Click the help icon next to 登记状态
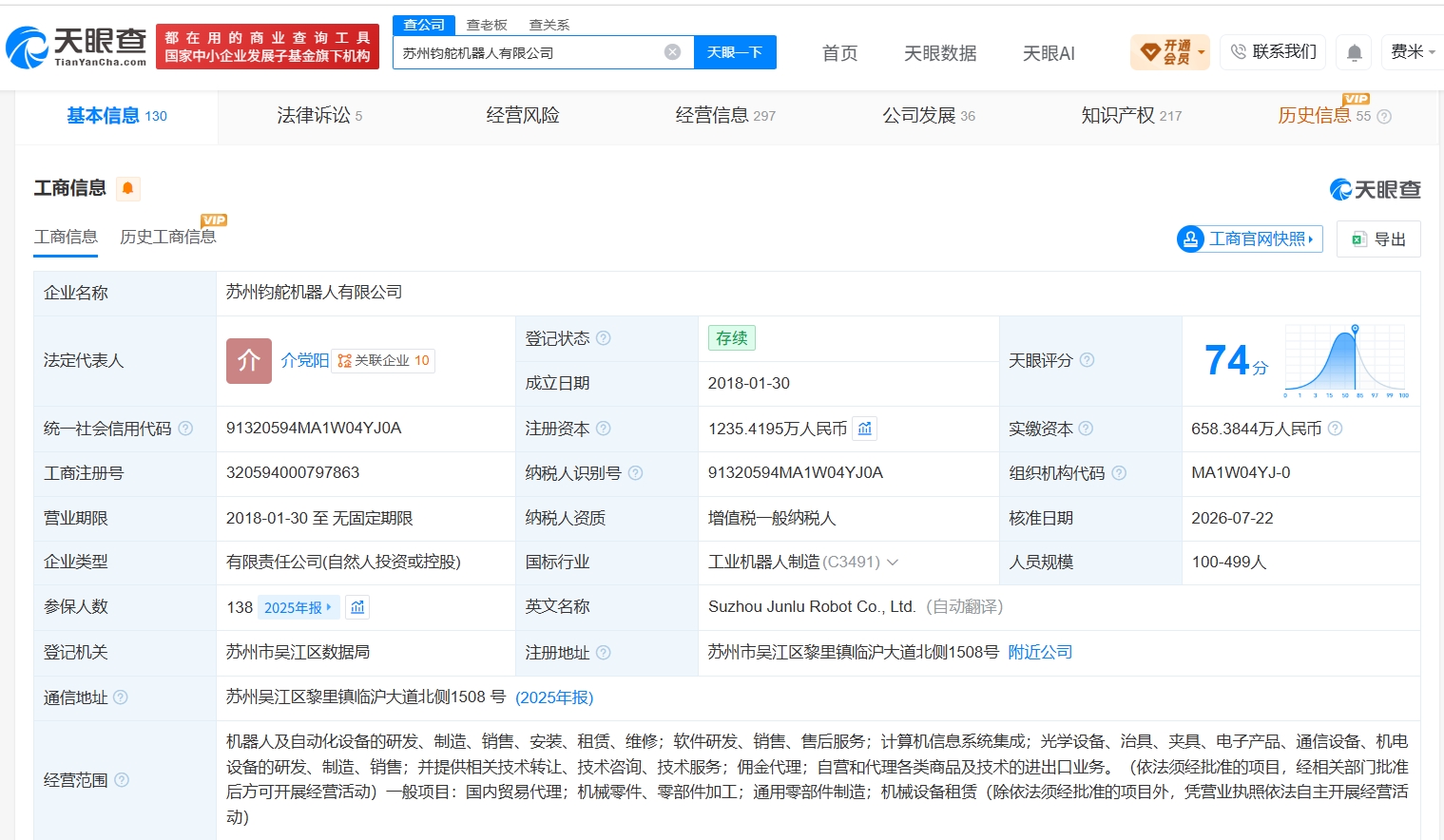This screenshot has width=1444, height=840. click(604, 338)
